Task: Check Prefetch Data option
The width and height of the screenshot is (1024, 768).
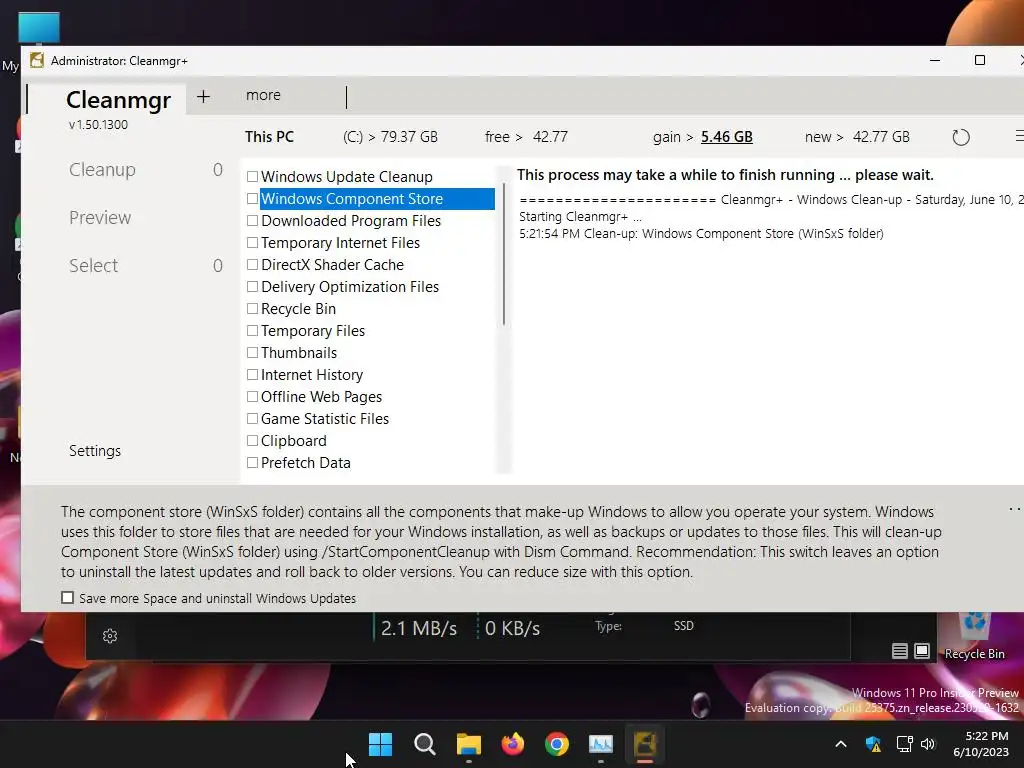Action: [x=252, y=462]
